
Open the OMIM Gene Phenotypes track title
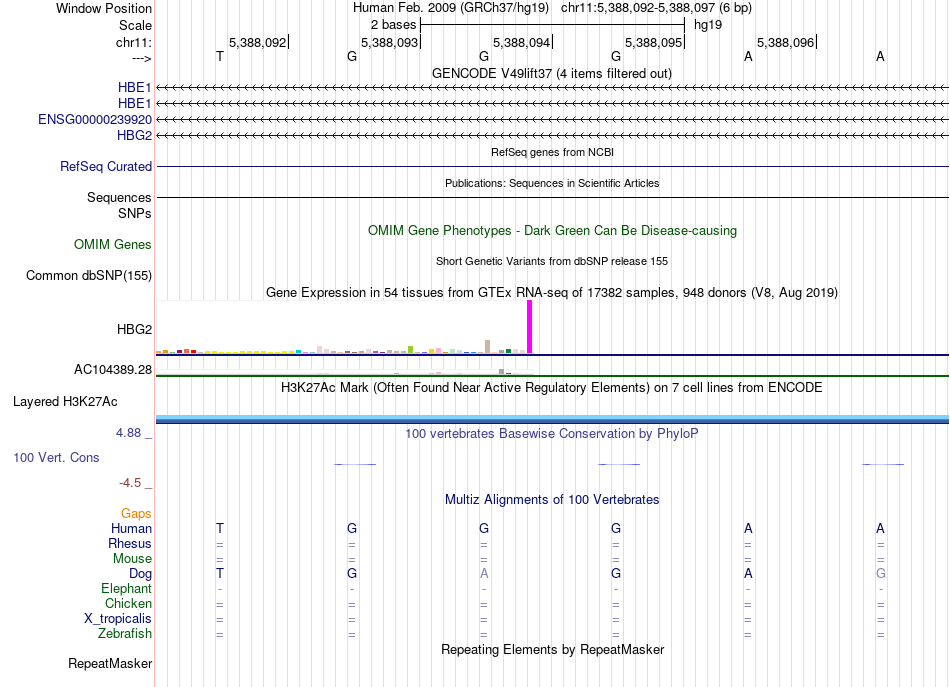coord(552,230)
